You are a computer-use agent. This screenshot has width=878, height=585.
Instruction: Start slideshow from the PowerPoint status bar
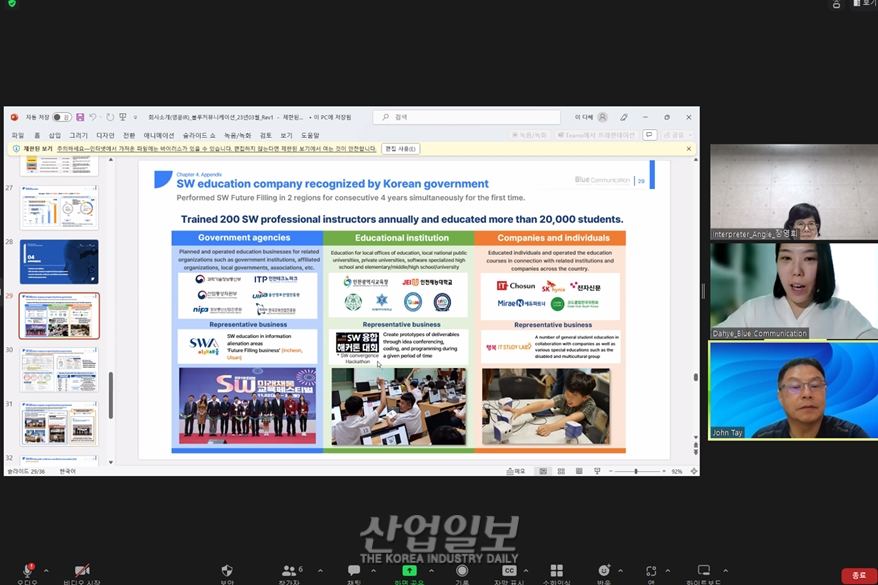click(597, 470)
